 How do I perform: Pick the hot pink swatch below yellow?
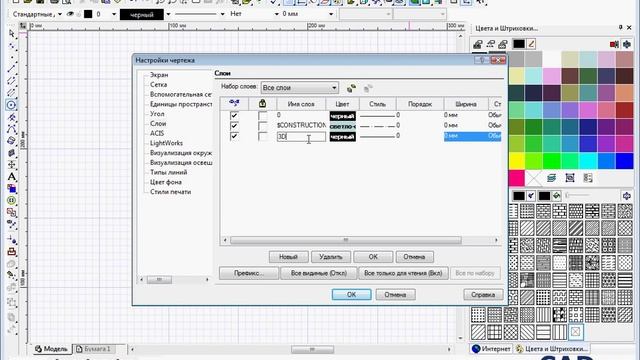click(517, 178)
